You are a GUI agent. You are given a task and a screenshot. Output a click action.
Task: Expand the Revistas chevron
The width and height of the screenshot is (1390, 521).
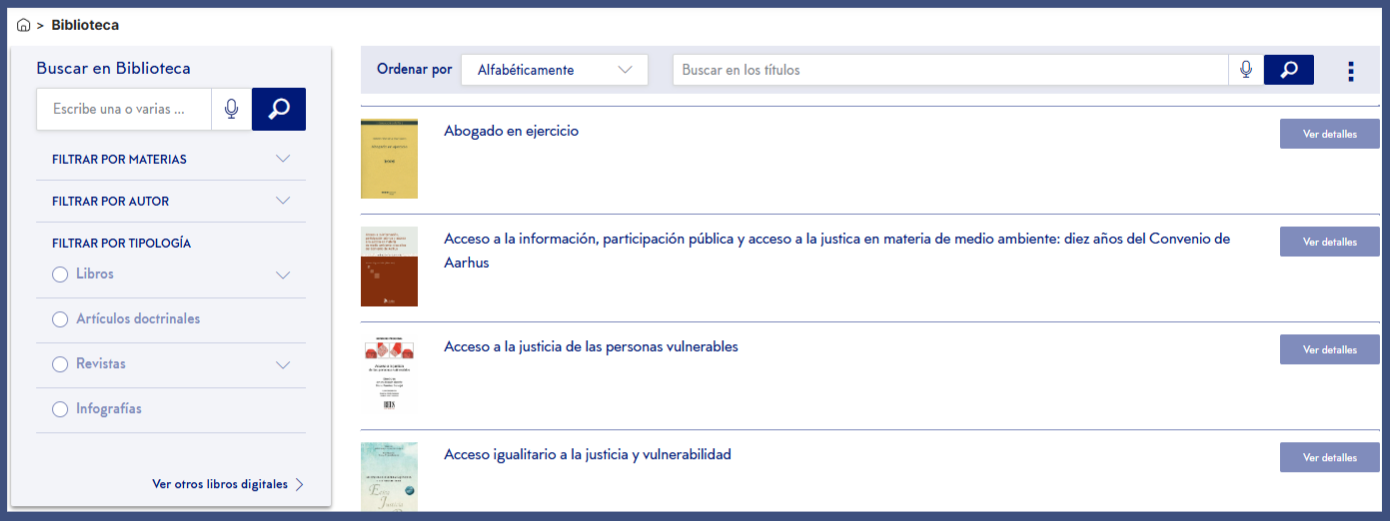click(283, 365)
